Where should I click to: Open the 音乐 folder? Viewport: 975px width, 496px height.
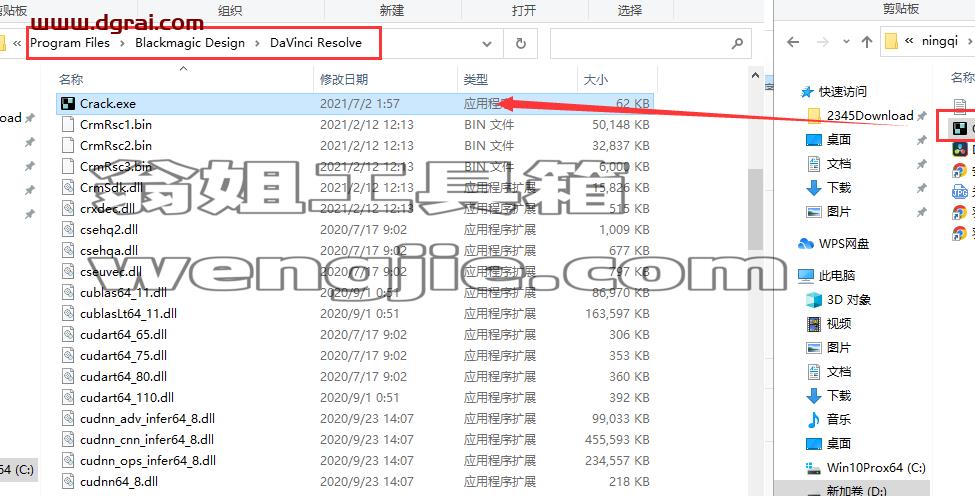pos(829,420)
